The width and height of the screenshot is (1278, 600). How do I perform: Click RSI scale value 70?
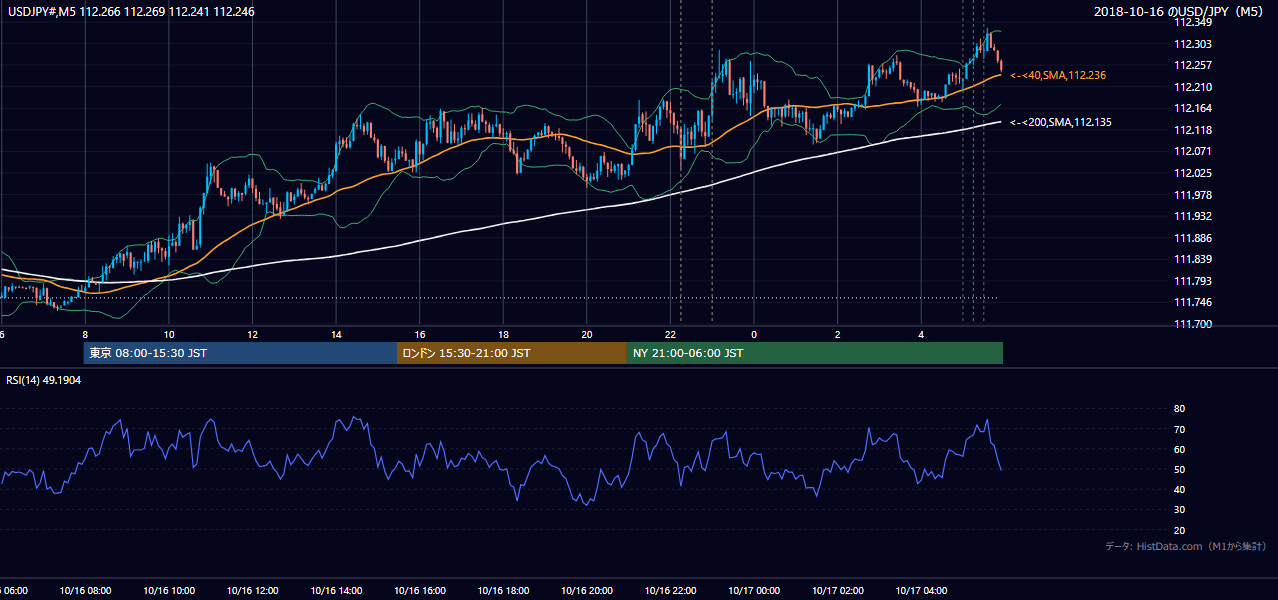[x=1179, y=429]
